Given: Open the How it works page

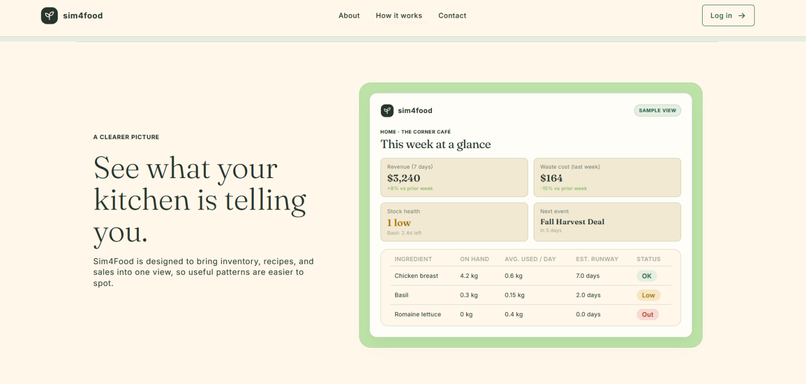Looking at the screenshot, I should [x=399, y=15].
